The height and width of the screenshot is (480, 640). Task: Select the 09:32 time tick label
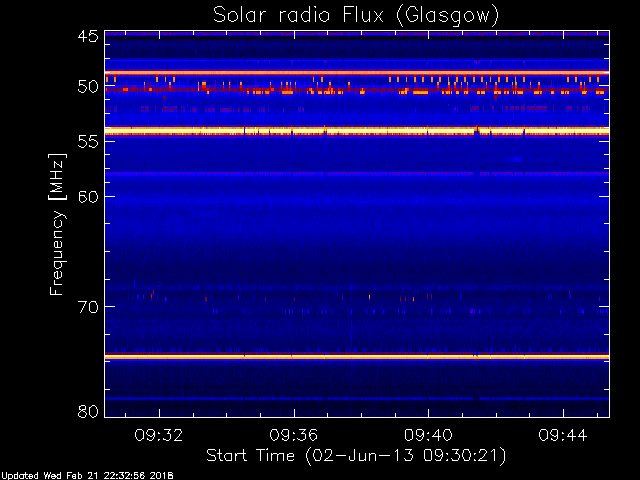[158, 435]
